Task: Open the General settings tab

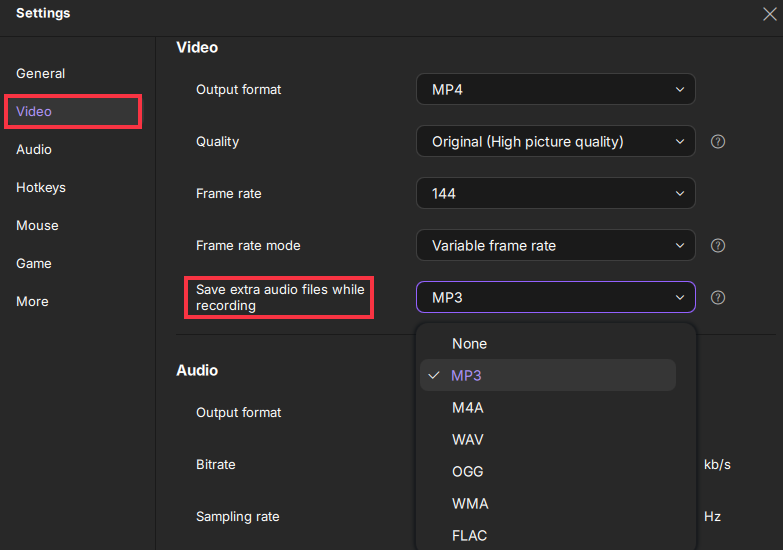Action: (40, 73)
